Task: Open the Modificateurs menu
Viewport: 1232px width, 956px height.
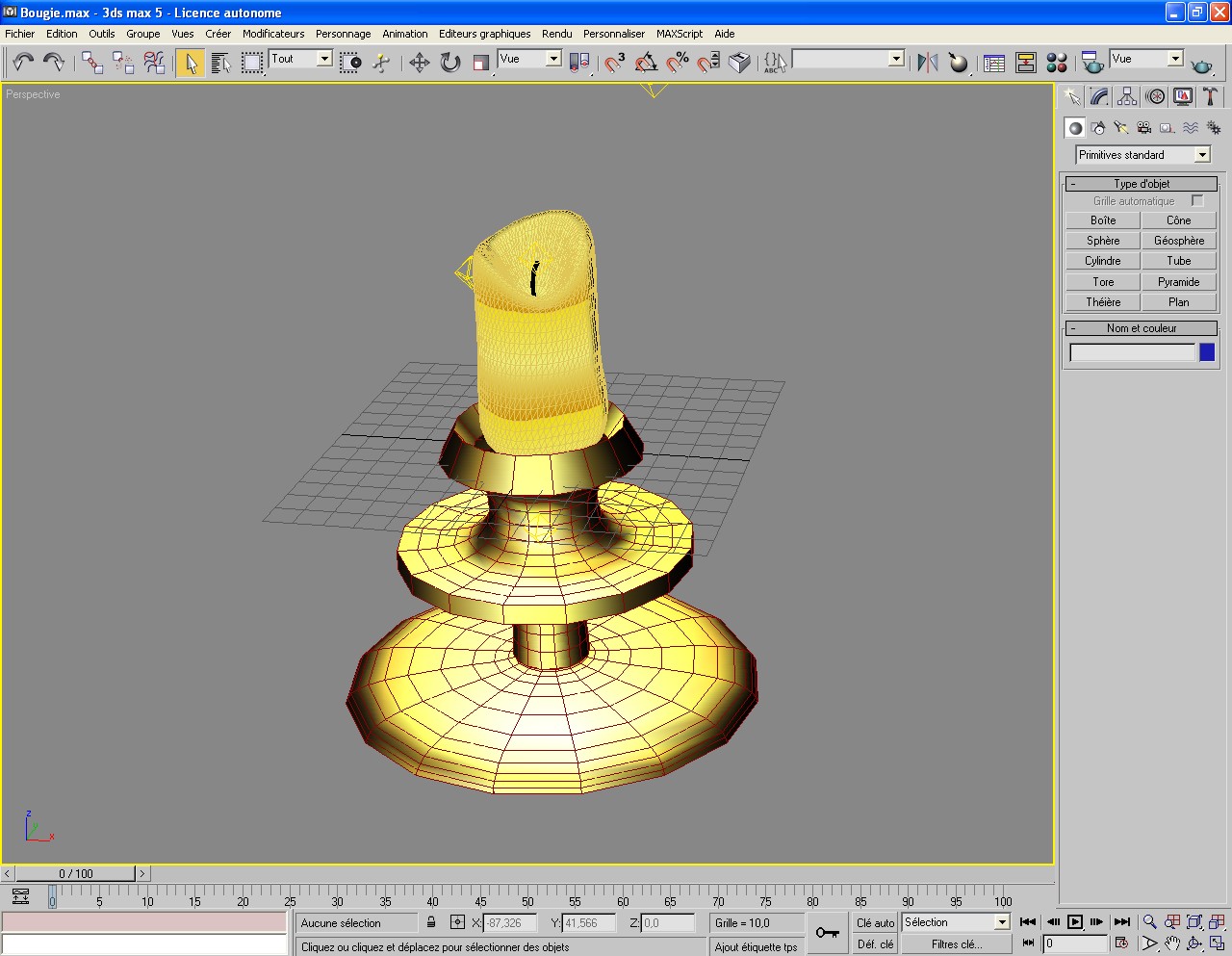Action: tap(273, 34)
